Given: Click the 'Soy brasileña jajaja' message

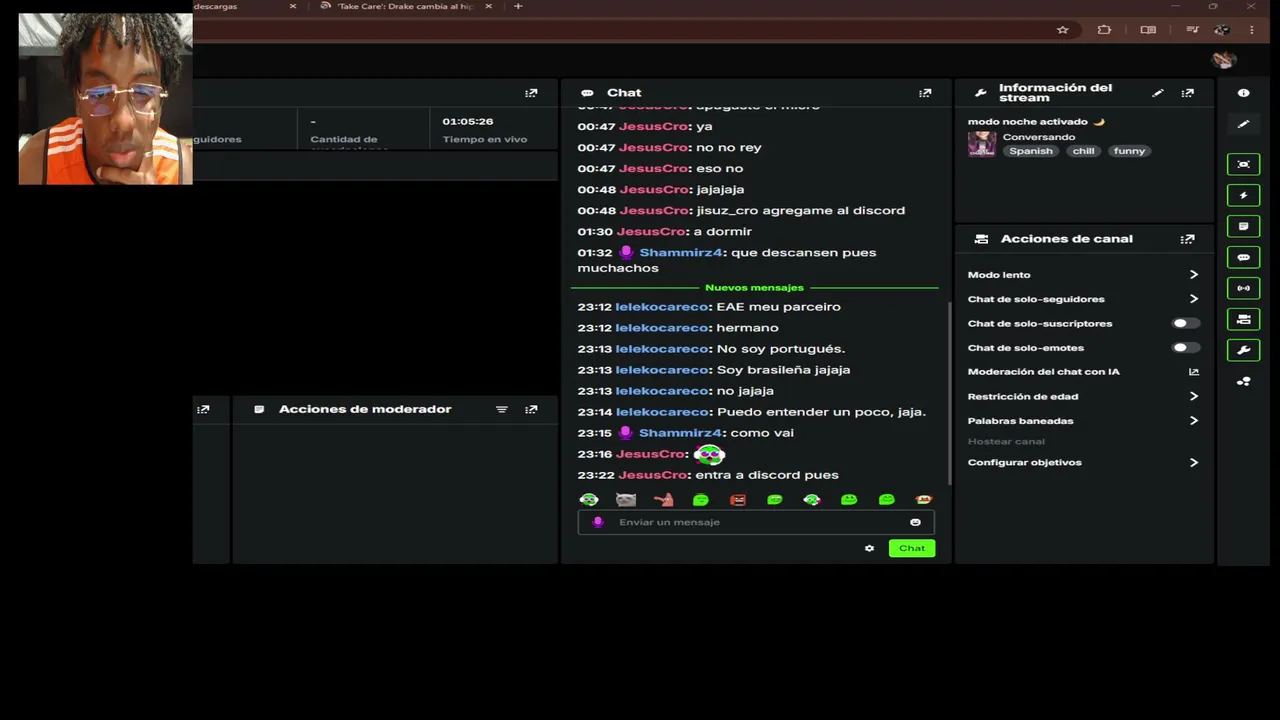Looking at the screenshot, I should (x=783, y=370).
